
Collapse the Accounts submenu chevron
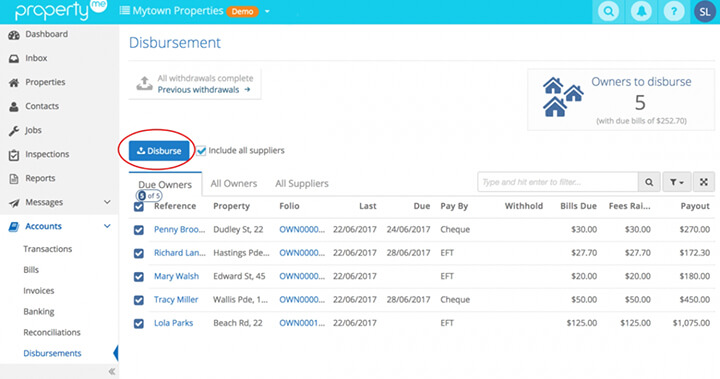point(107,226)
